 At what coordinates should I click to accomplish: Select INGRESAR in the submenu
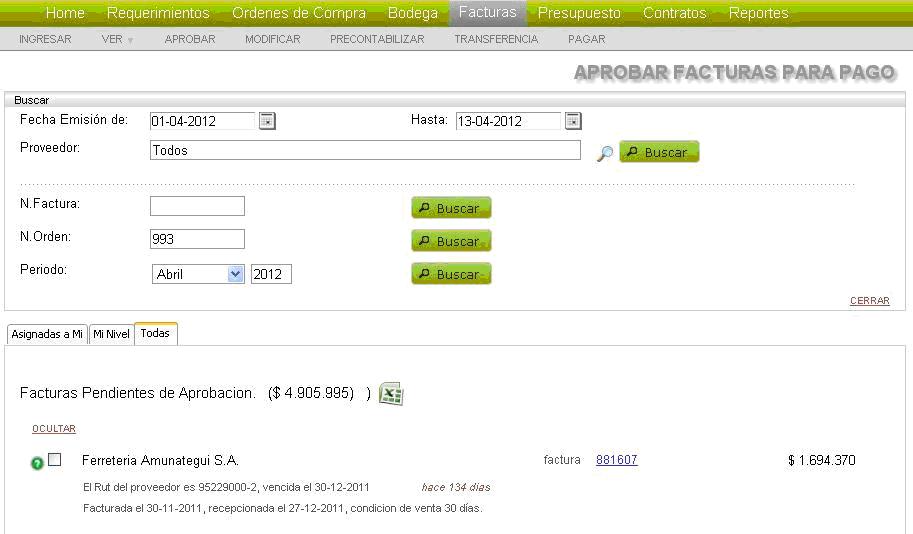(x=45, y=39)
